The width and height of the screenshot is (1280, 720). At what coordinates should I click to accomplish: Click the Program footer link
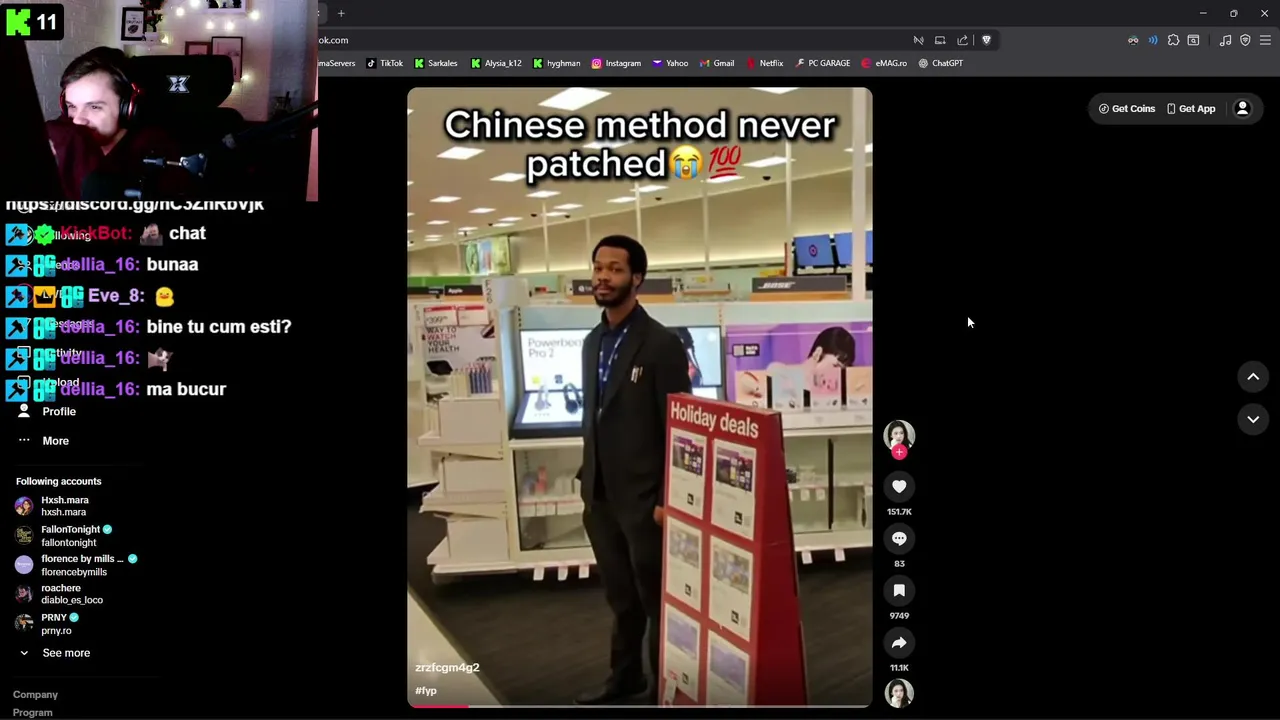(32, 712)
